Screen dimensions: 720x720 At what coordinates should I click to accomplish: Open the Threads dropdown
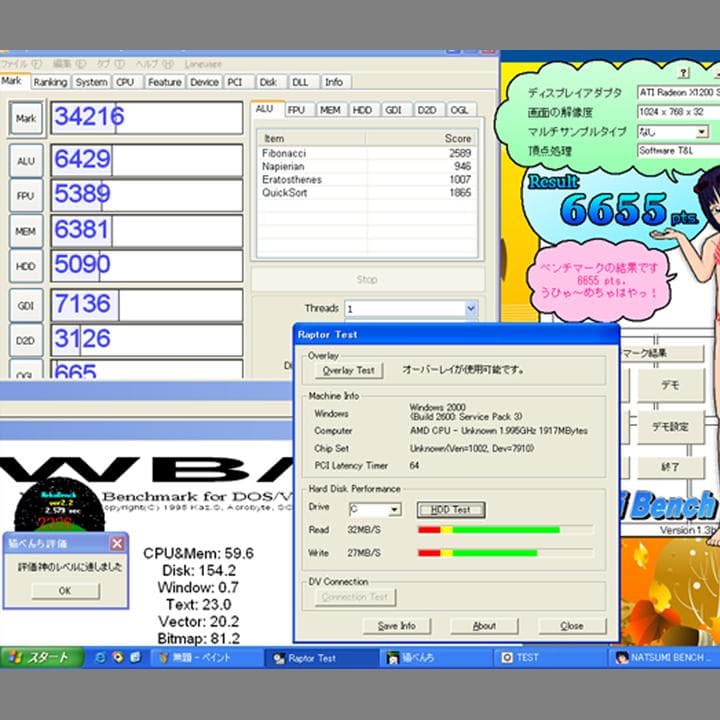click(471, 309)
